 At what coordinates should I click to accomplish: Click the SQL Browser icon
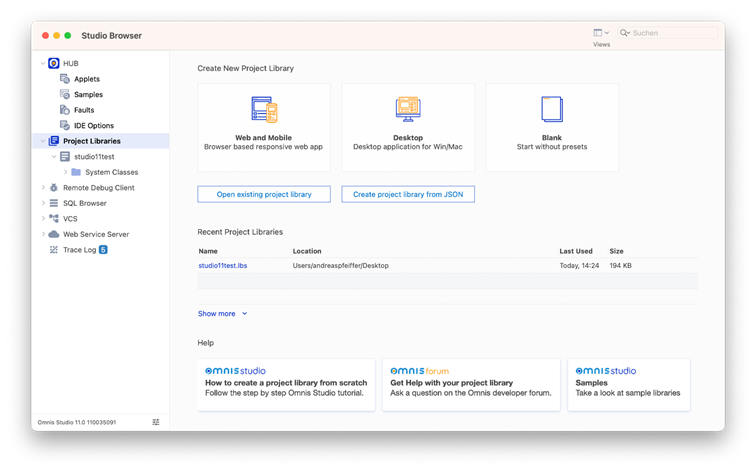[54, 203]
